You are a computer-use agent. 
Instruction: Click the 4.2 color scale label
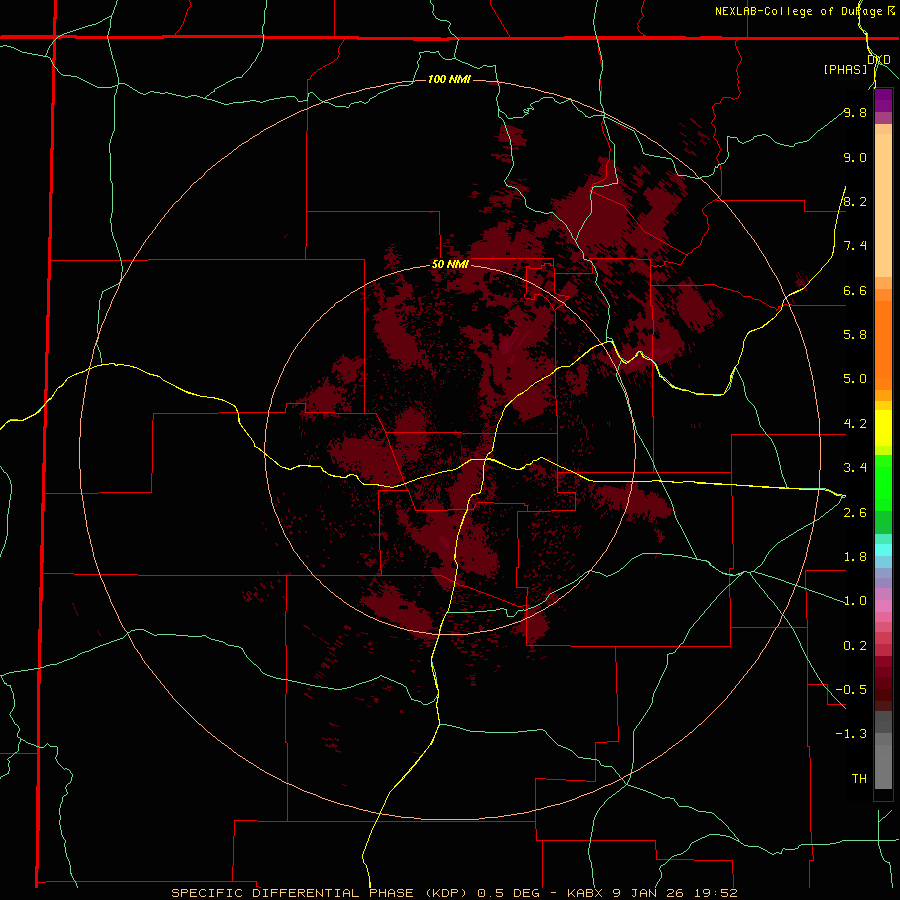pyautogui.click(x=855, y=424)
